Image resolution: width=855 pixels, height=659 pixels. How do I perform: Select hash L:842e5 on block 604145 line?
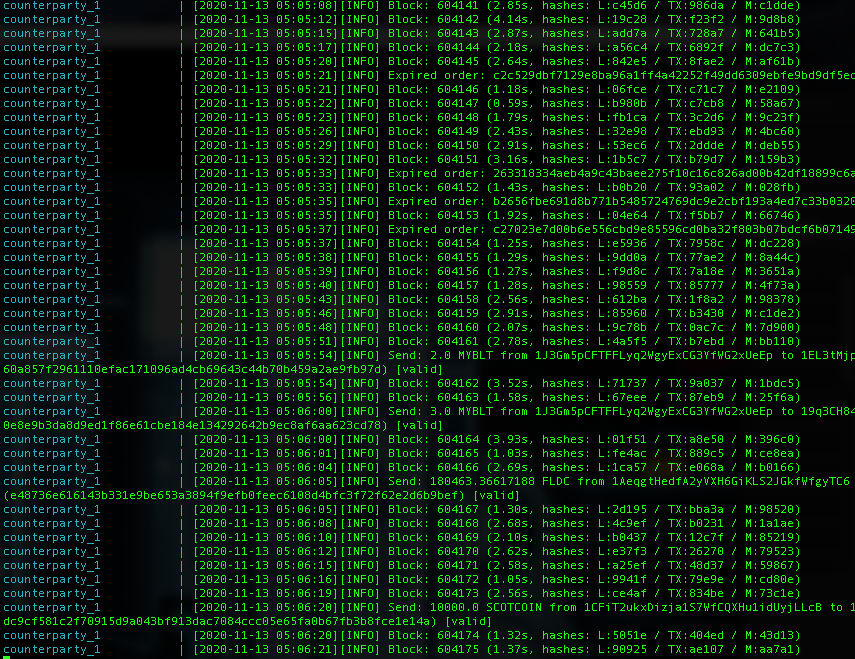coord(622,62)
